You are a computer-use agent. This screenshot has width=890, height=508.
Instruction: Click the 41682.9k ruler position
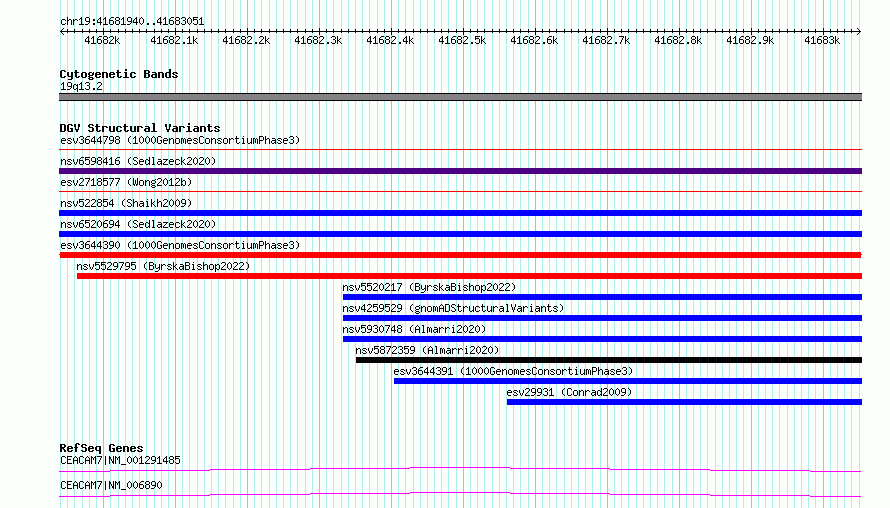[x=751, y=40]
